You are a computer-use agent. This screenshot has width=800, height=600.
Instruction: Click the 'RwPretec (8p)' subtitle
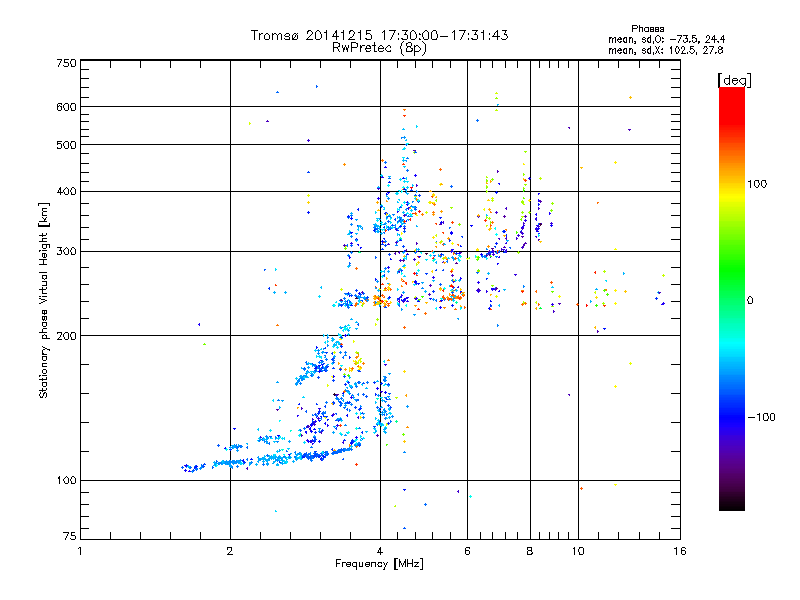pyautogui.click(x=379, y=48)
